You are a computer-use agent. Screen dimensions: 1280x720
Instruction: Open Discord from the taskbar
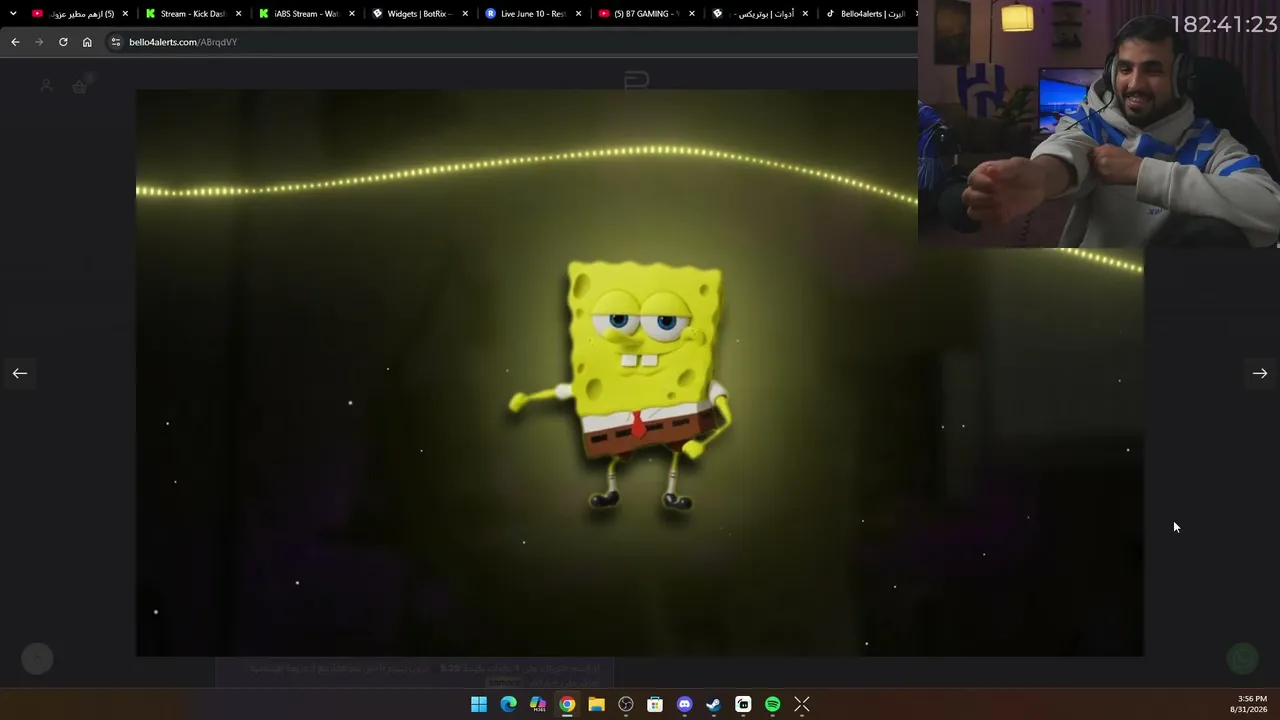pyautogui.click(x=684, y=705)
